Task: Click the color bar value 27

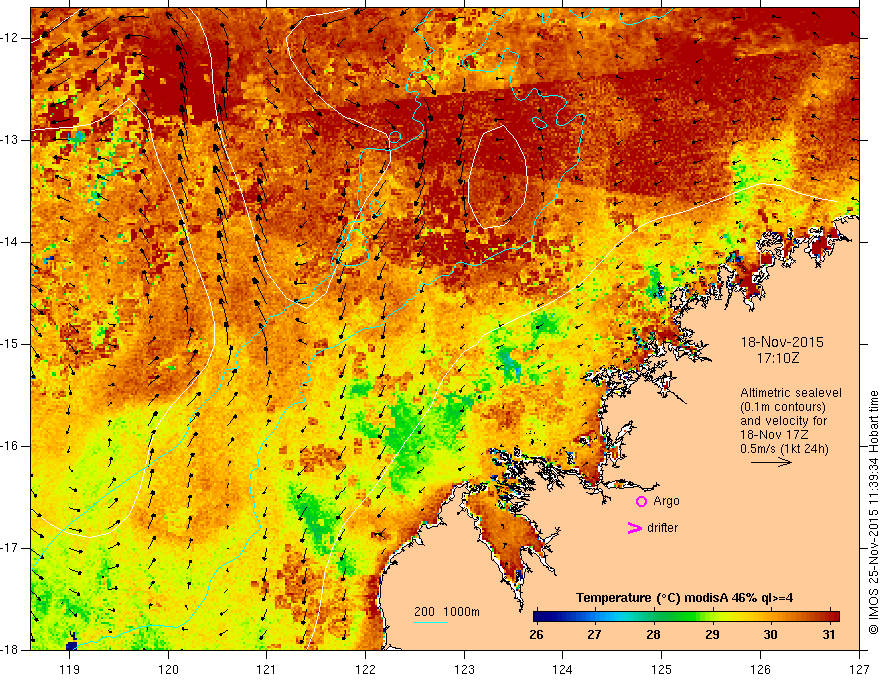Action: (x=594, y=635)
